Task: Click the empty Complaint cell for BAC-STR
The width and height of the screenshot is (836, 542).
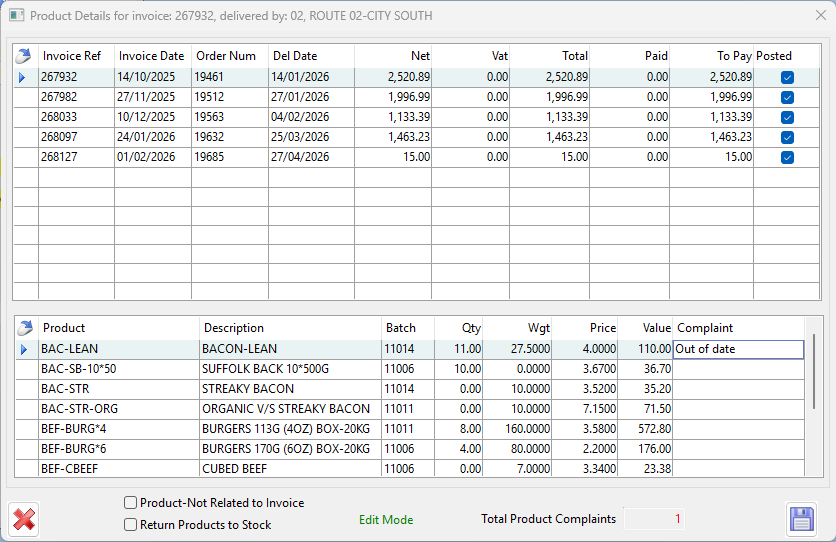Action: (737, 389)
